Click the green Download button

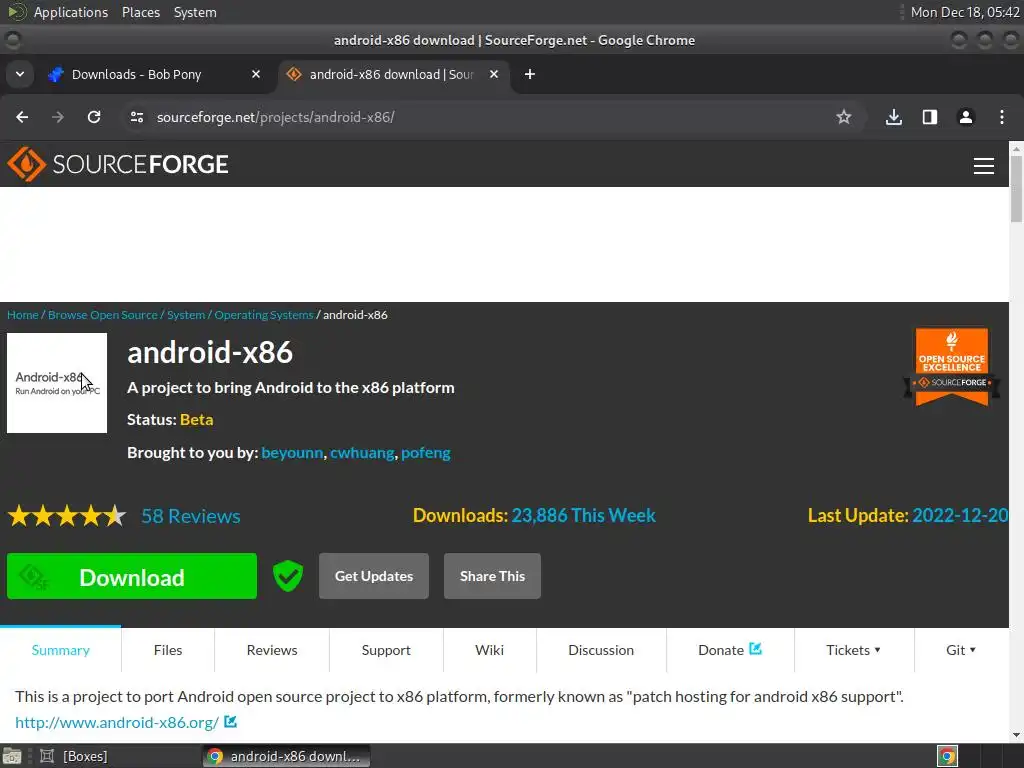132,576
